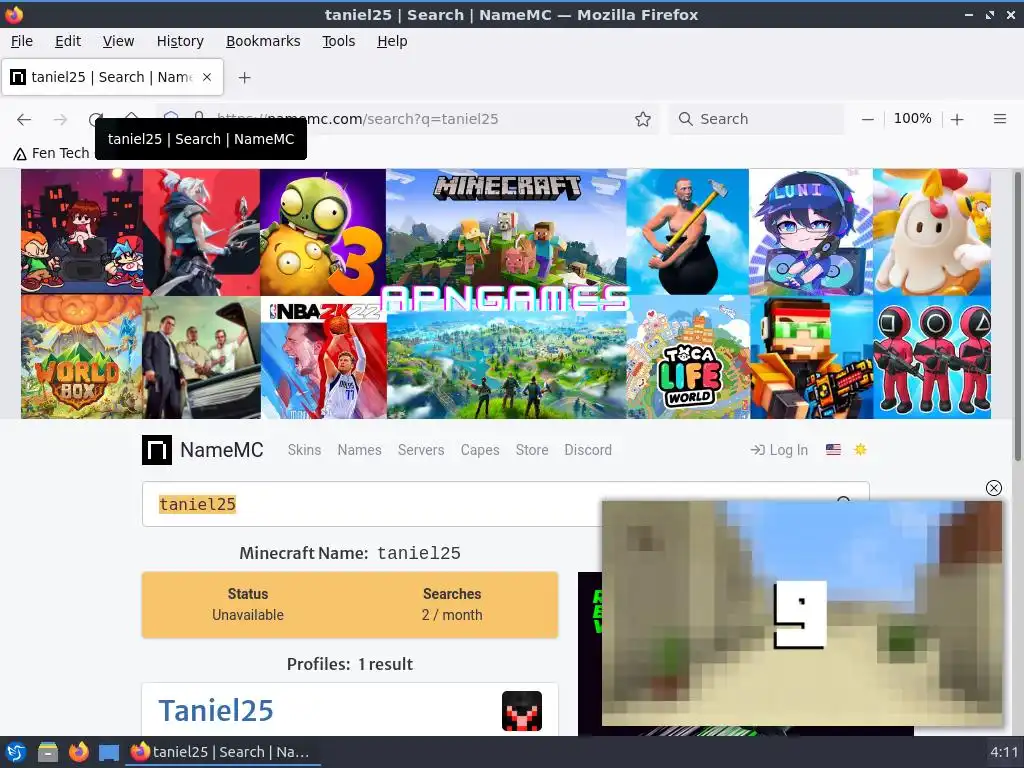Click the desktop icon in taskbar
Viewport: 1024px width, 768px height.
[109, 752]
